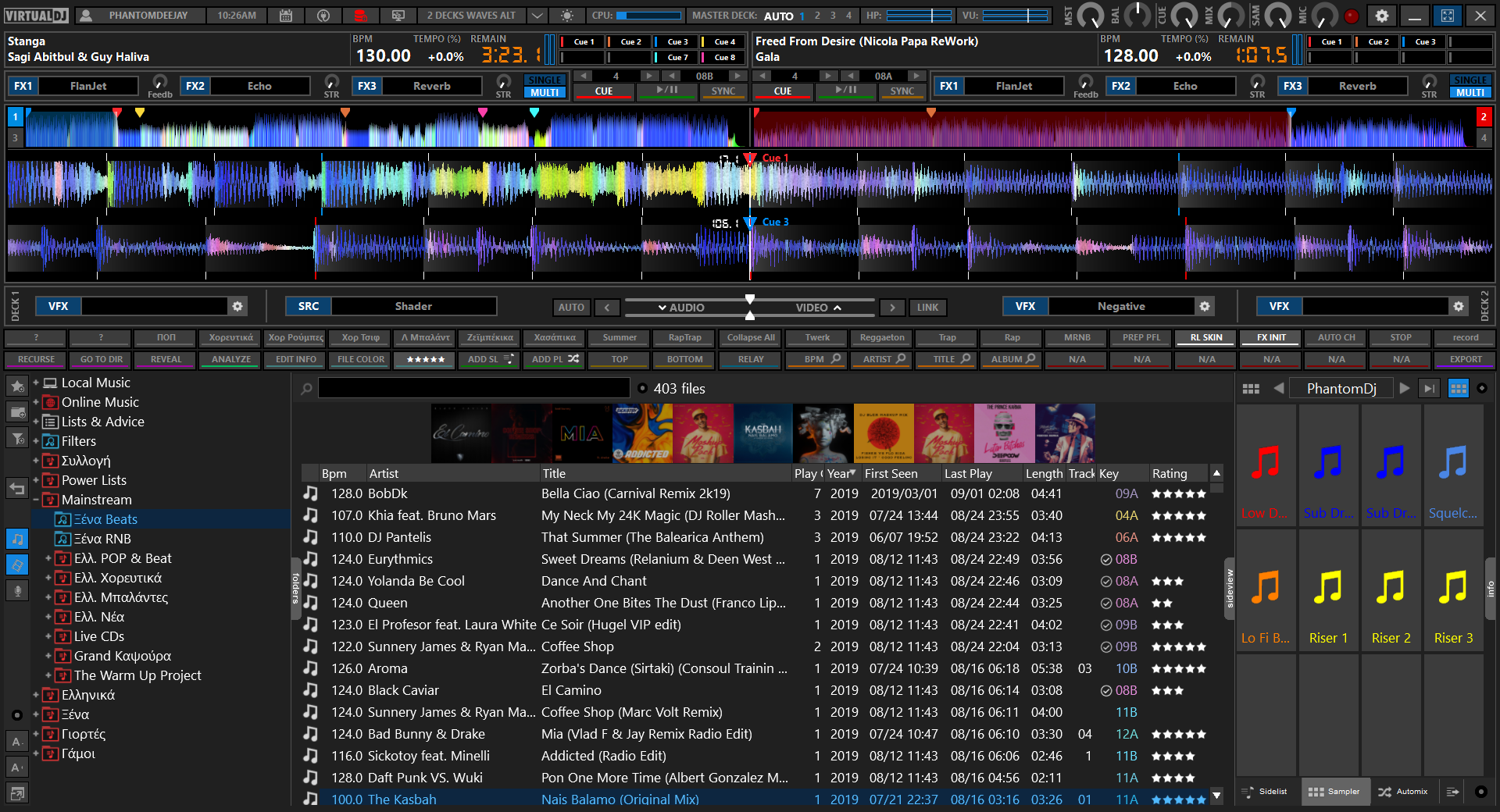Jump to Cue 1 marker on deck waveform
Screen dimensions: 1500x812
point(750,158)
